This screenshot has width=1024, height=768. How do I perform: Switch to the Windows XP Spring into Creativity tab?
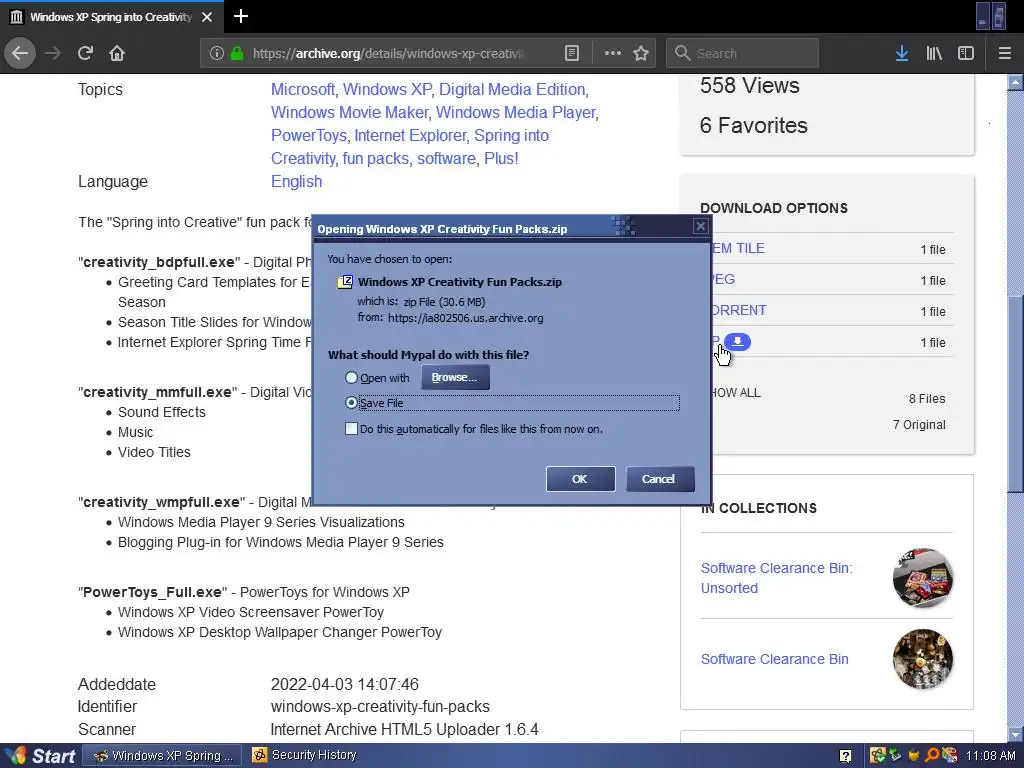pos(111,17)
